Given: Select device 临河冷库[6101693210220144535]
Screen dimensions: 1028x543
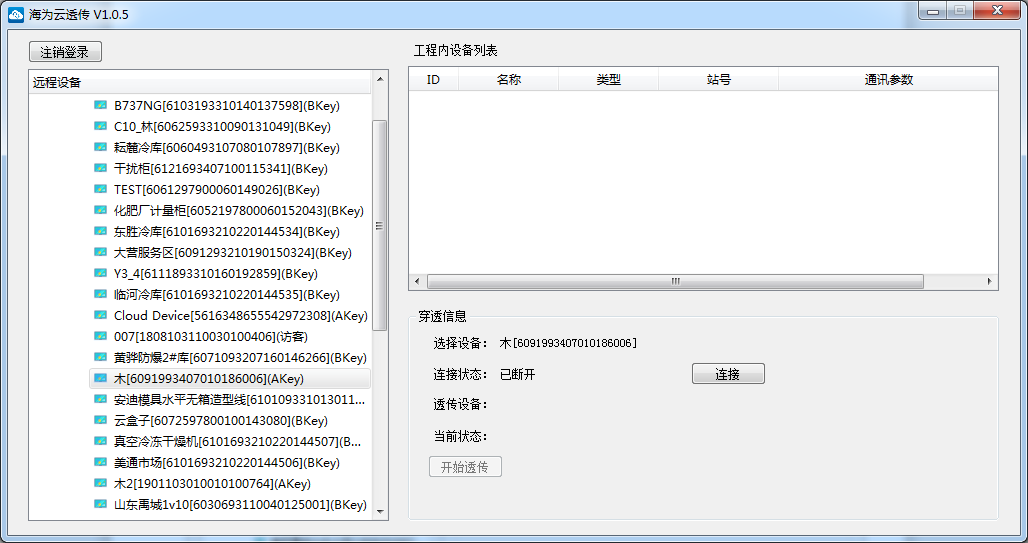Looking at the screenshot, I should [227, 294].
